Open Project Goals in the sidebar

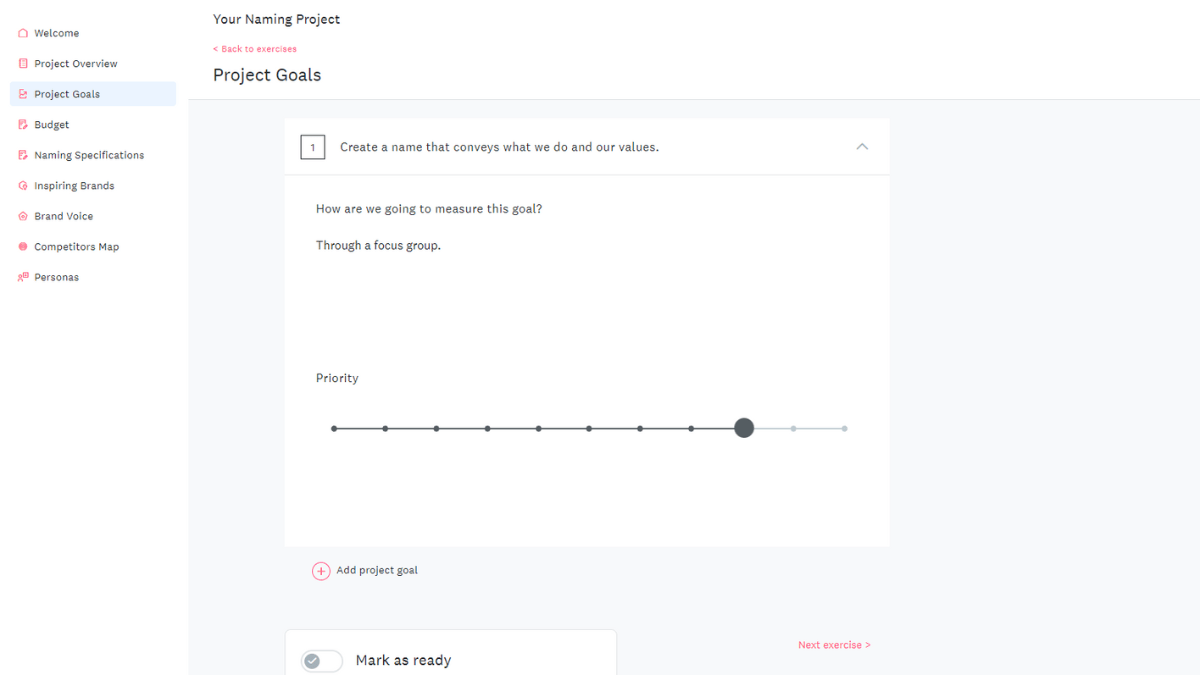tap(67, 94)
